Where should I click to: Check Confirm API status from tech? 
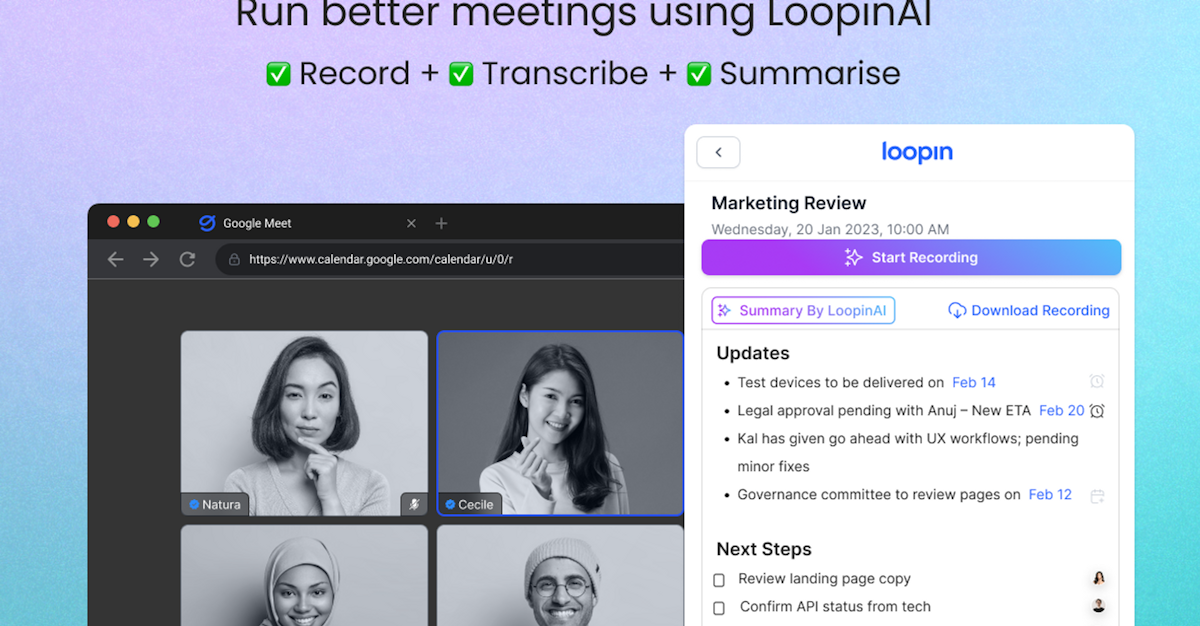pyautogui.click(x=719, y=608)
